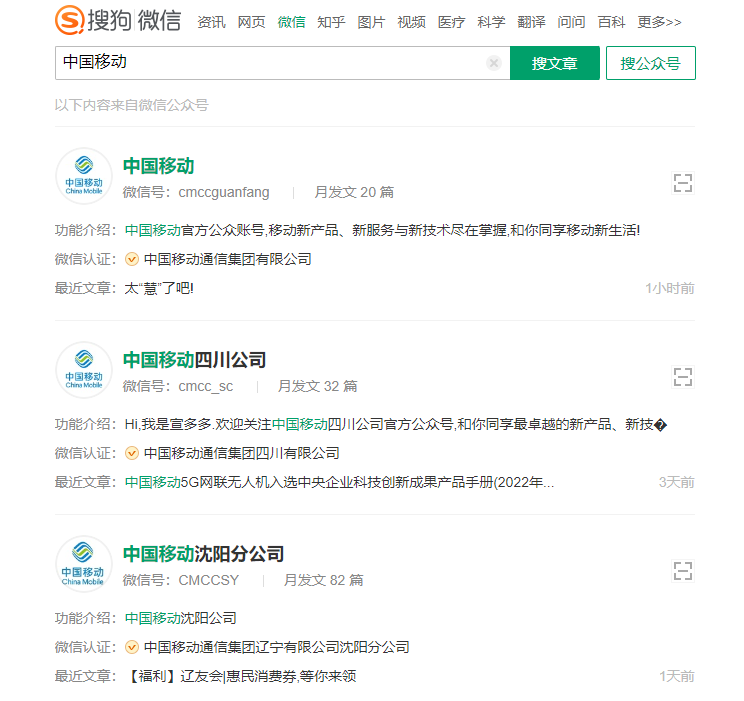Viewport: 744px width, 701px height.
Task: Open the 翻译 tab
Action: click(x=531, y=22)
